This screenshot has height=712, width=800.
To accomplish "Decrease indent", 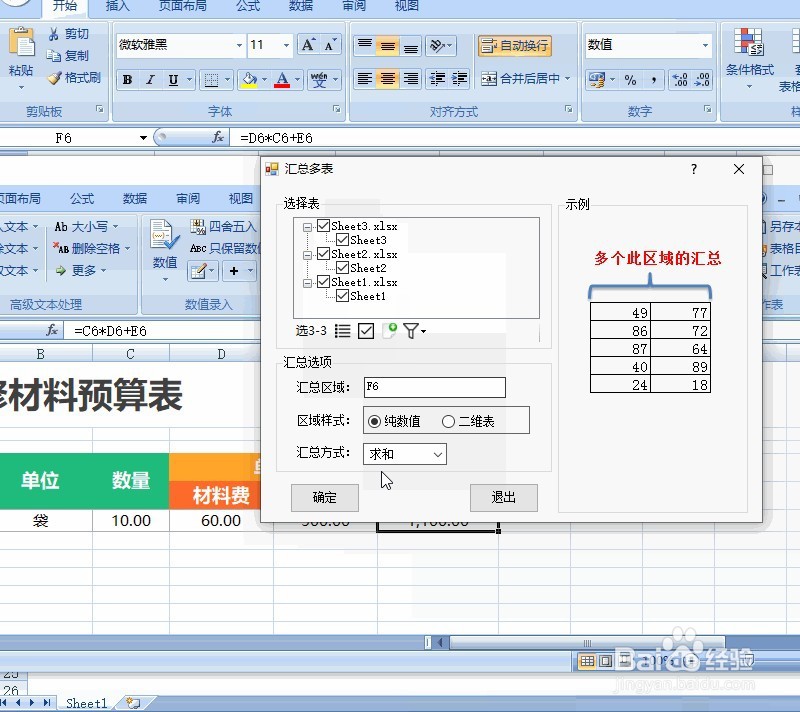I will click(437, 79).
